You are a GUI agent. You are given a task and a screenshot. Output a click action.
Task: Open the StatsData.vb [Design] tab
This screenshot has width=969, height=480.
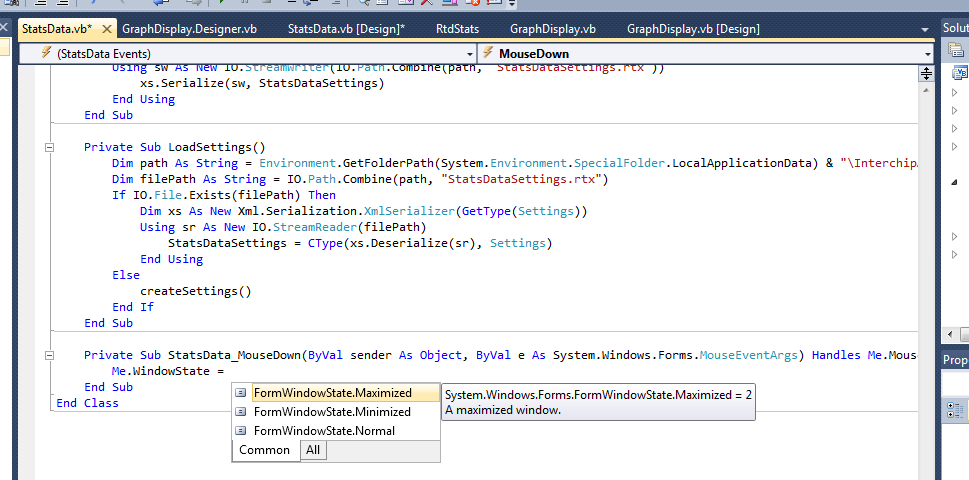[346, 29]
